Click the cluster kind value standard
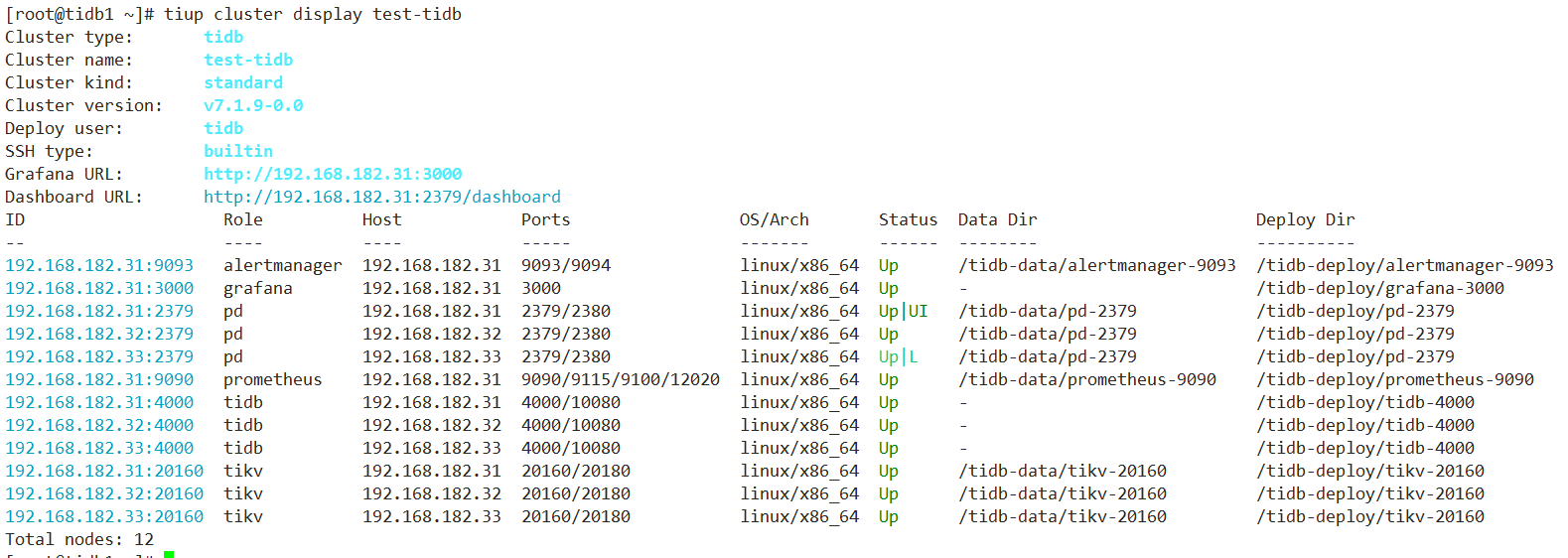 (x=243, y=83)
